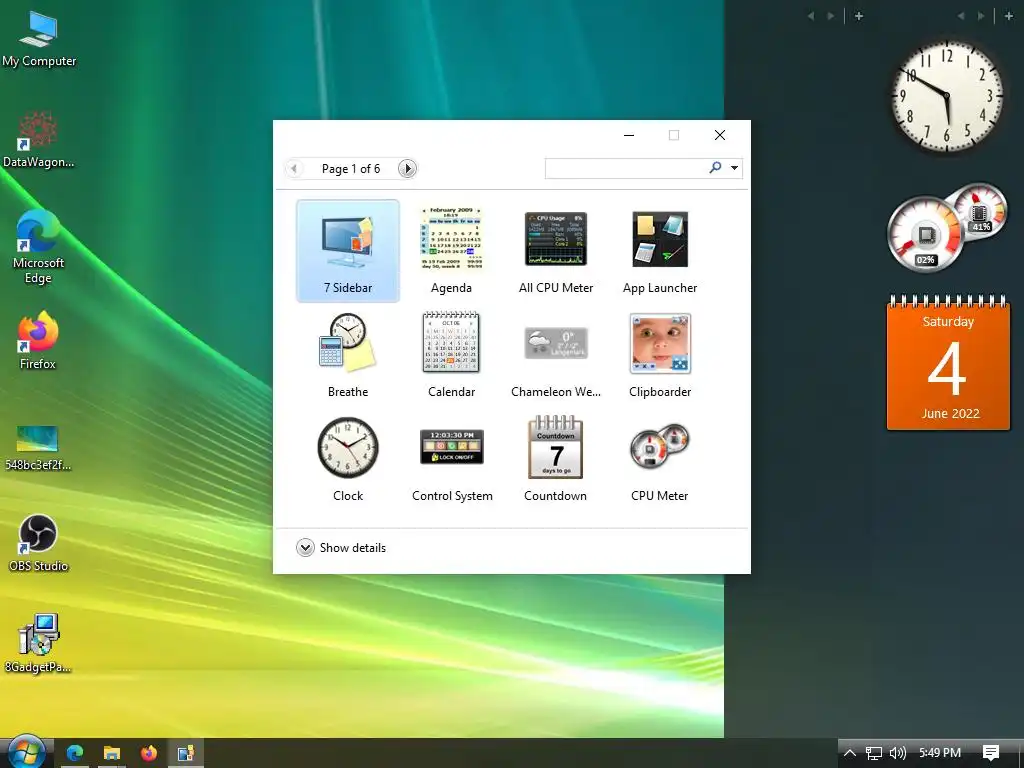Click the CPU meter sidebar gadget
The image size is (1024, 768).
pyautogui.click(x=947, y=227)
